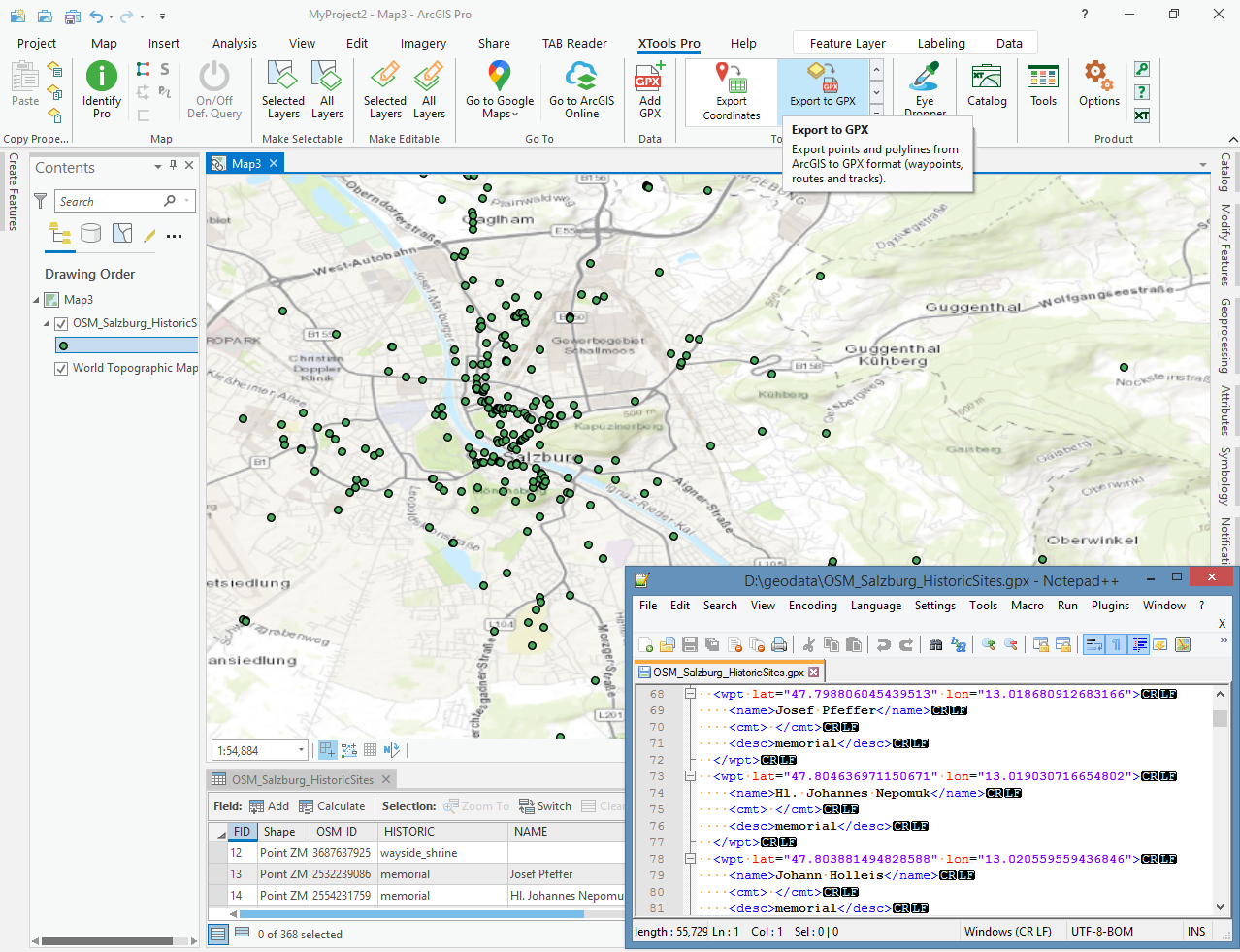Open XTools Catalog icon
The width and height of the screenshot is (1240, 952).
coord(987,77)
